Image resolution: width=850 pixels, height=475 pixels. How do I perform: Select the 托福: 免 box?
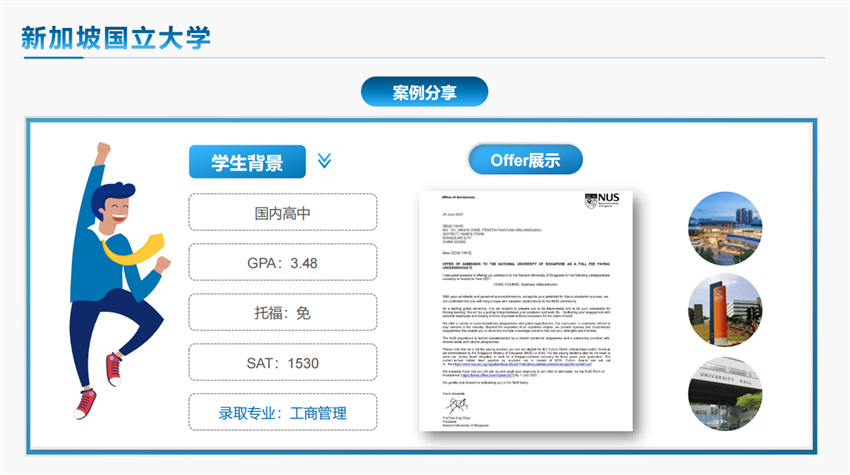point(282,313)
